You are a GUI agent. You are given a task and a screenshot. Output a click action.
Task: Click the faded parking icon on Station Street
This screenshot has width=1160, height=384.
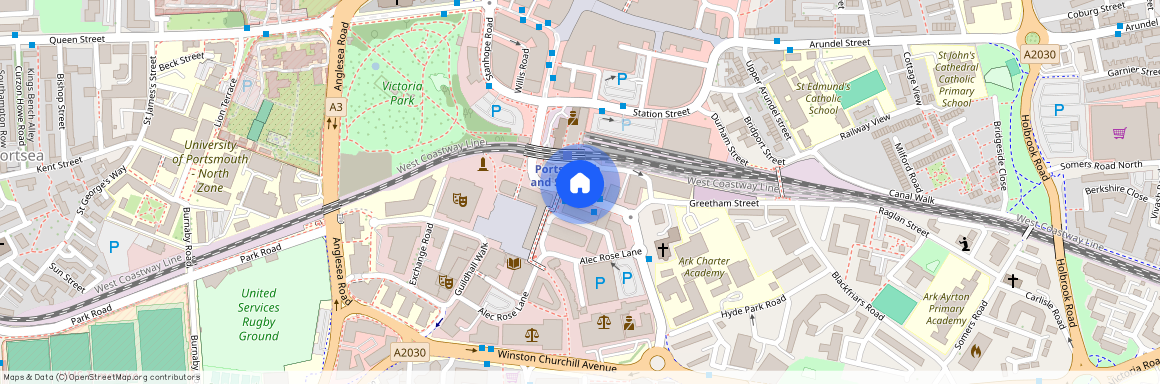coord(626,124)
